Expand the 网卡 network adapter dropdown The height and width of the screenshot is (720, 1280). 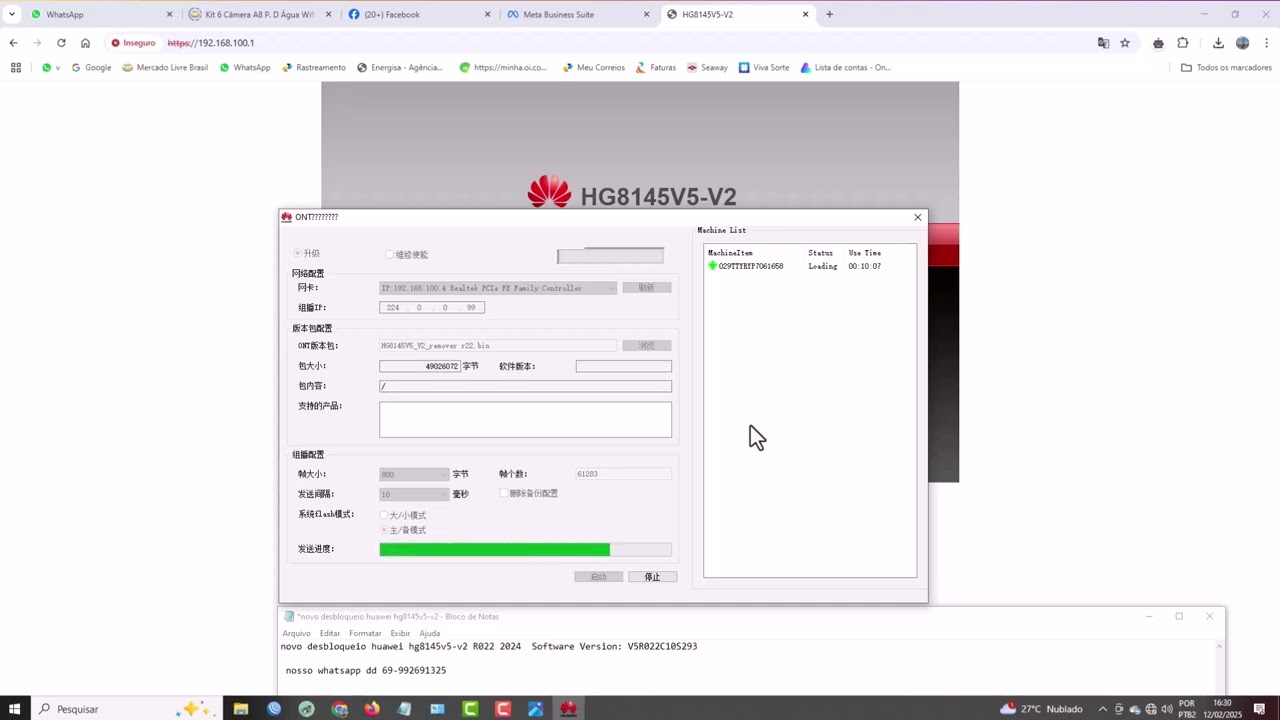click(x=498, y=288)
